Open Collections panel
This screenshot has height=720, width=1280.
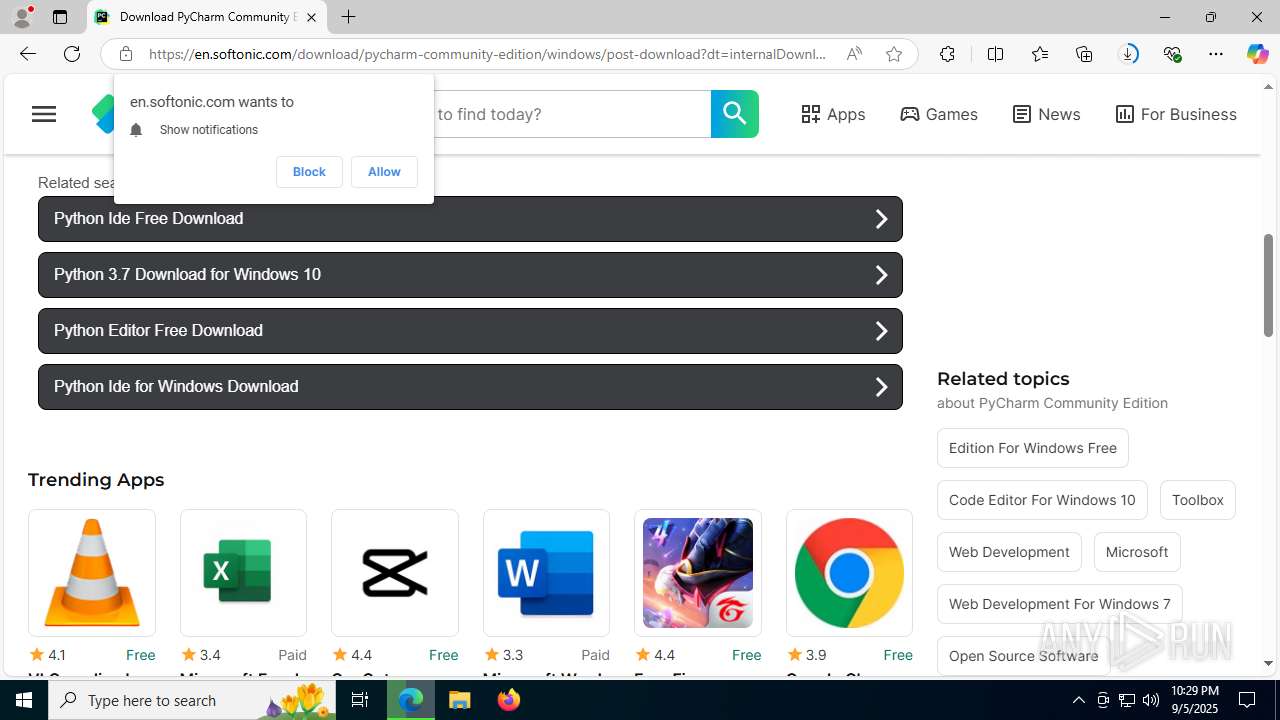1084,54
